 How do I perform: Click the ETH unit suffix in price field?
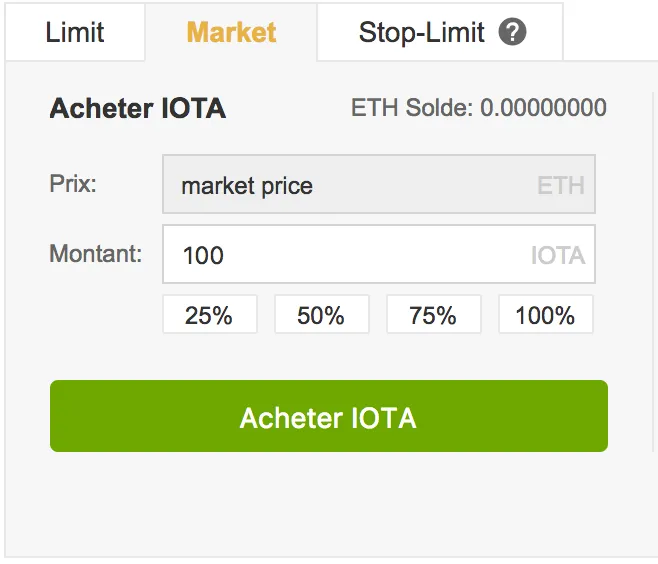click(x=561, y=185)
